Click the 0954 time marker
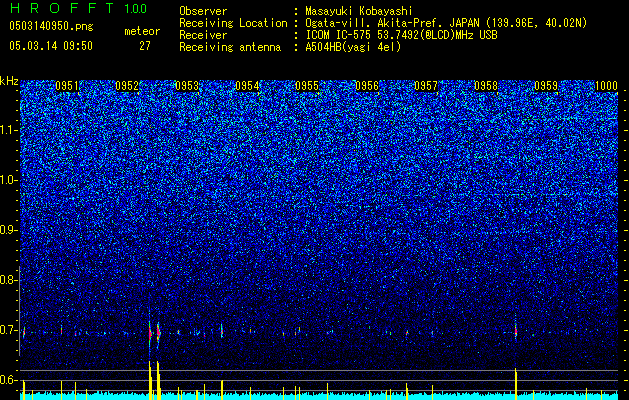The height and width of the screenshot is (400, 629). [x=247, y=86]
